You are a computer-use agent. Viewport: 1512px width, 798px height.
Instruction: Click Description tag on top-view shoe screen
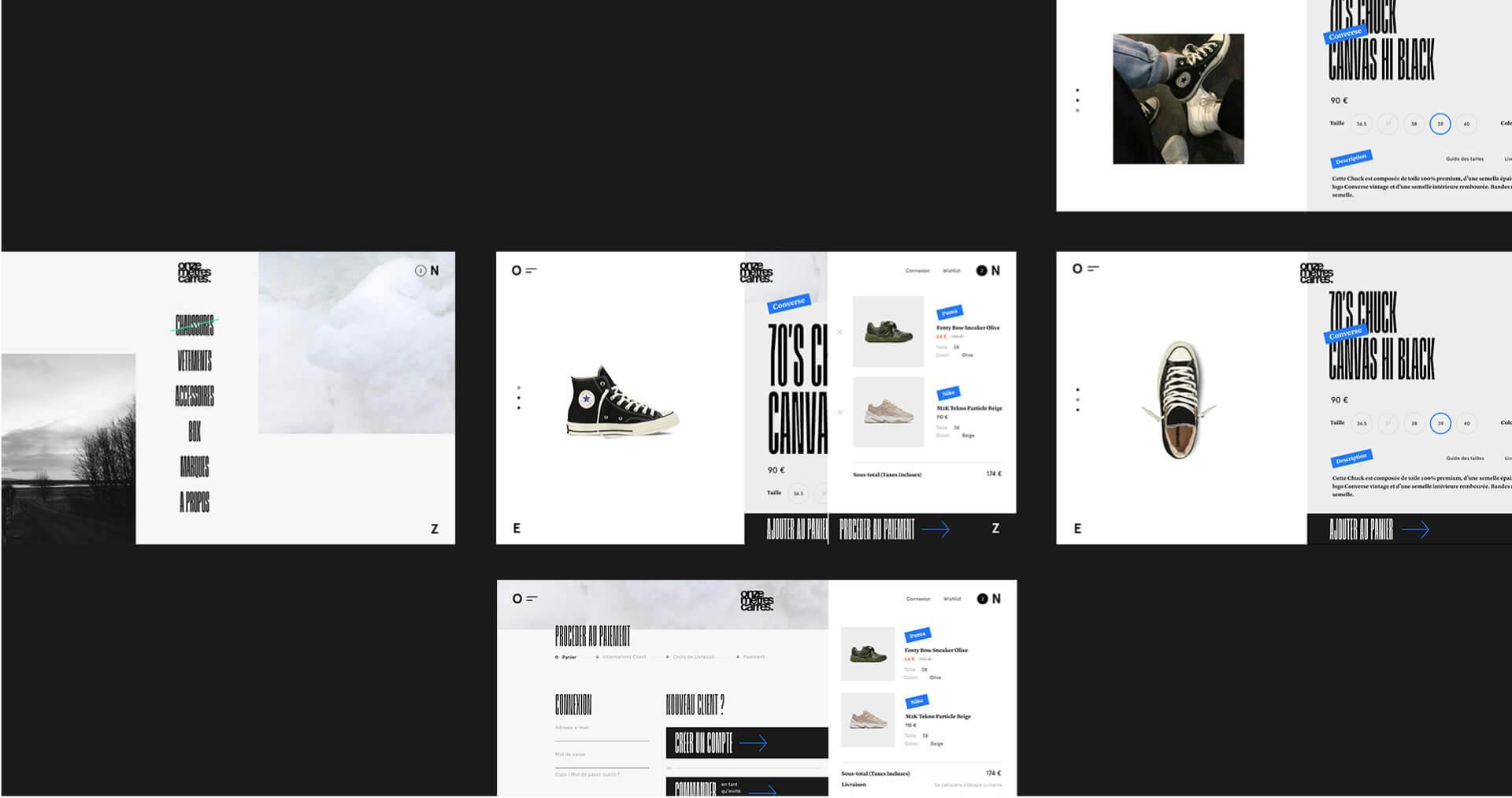click(x=1351, y=458)
